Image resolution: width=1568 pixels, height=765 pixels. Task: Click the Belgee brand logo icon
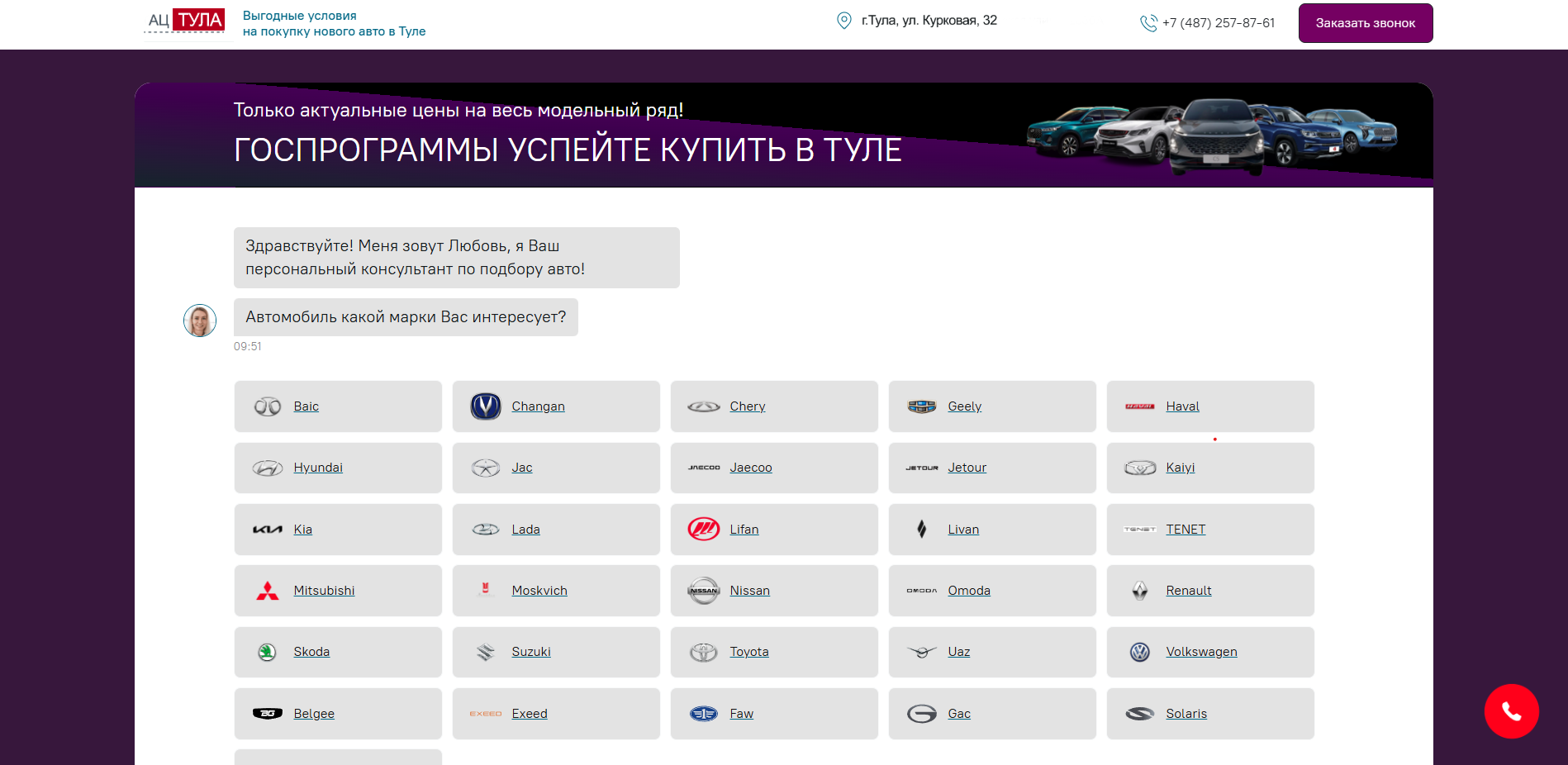[268, 714]
